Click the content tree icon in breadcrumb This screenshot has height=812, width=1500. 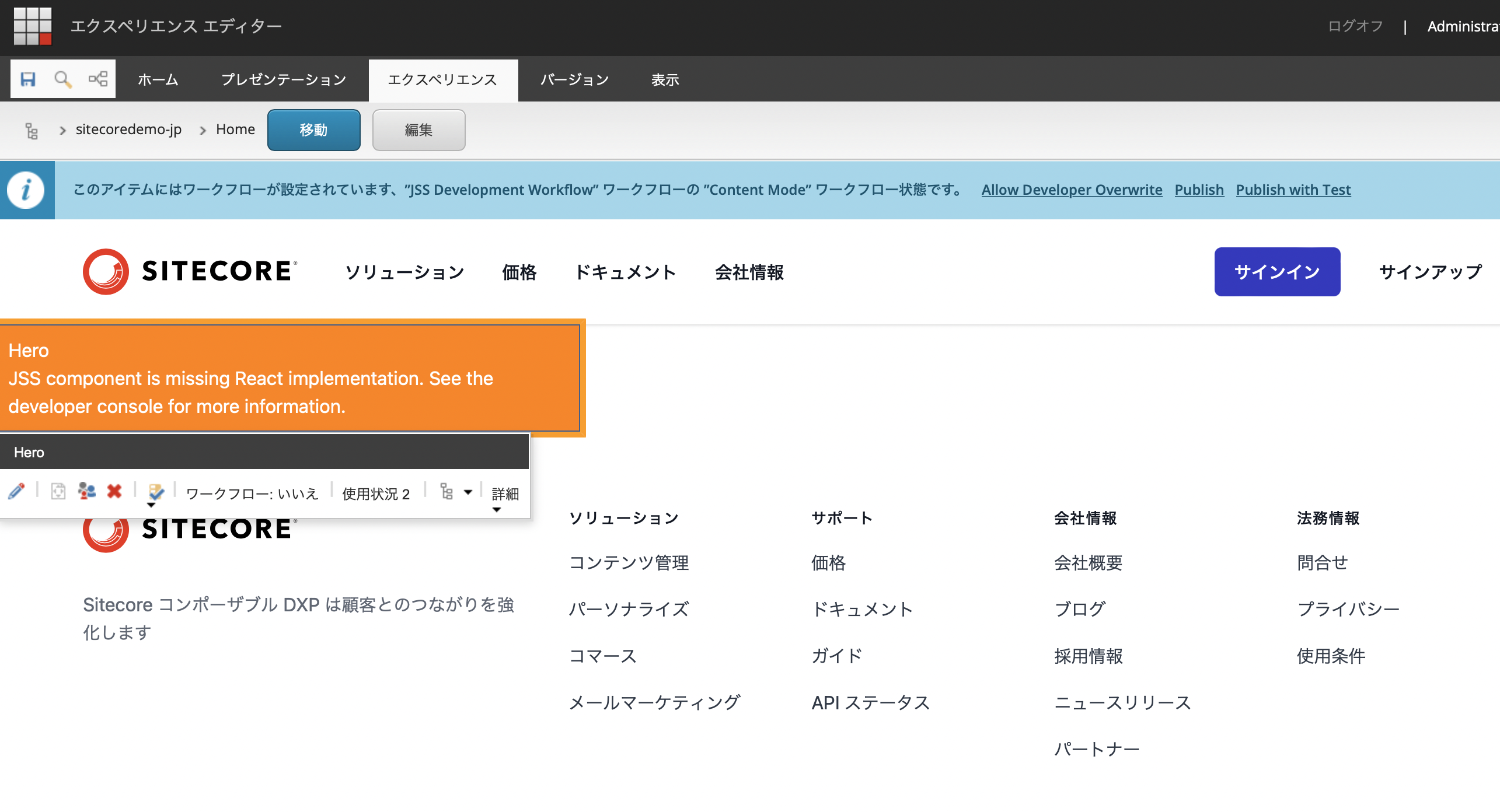pos(32,131)
